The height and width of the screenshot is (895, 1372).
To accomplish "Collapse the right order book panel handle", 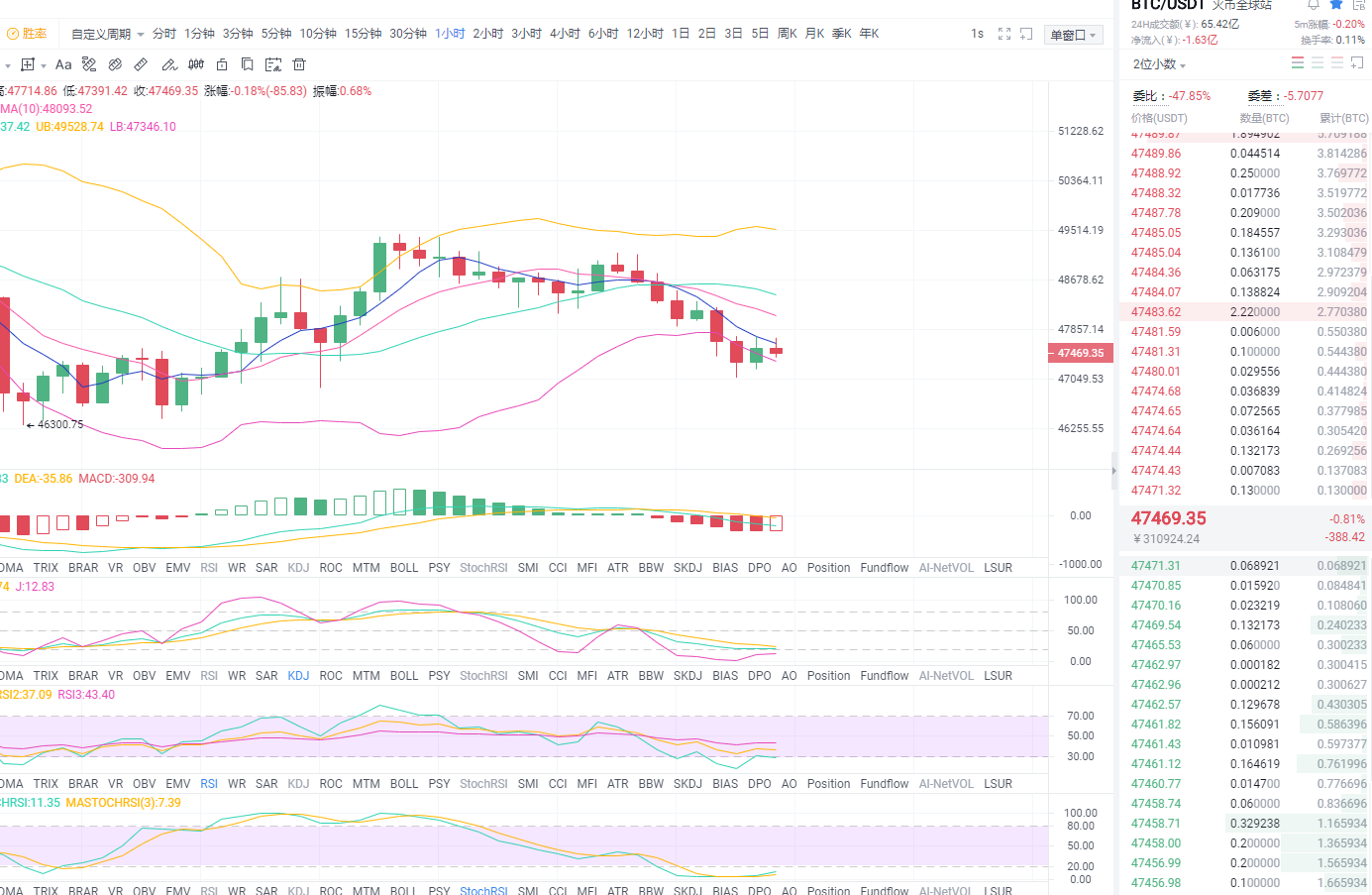I will tap(1113, 471).
